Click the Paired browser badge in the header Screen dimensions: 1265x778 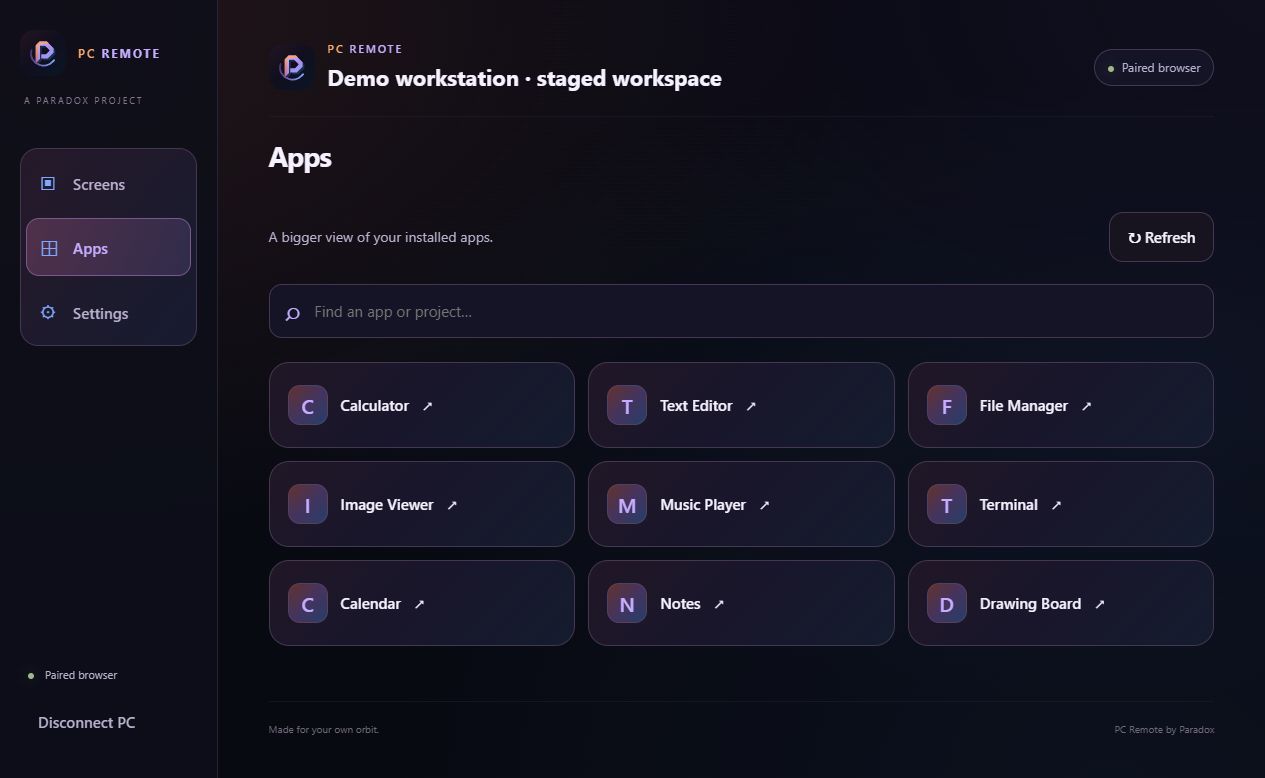[x=1154, y=68]
